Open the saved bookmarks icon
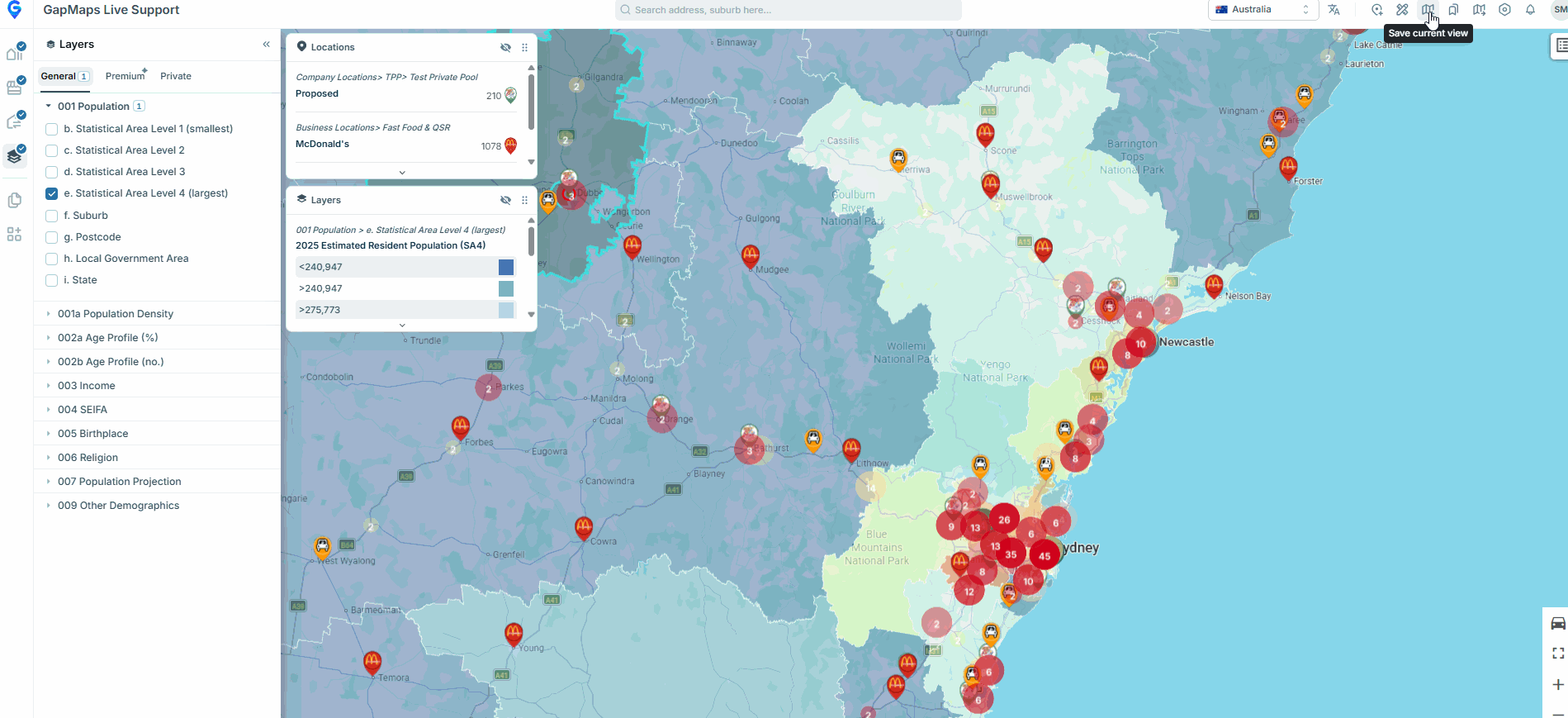This screenshot has height=718, width=1568. 1453,10
